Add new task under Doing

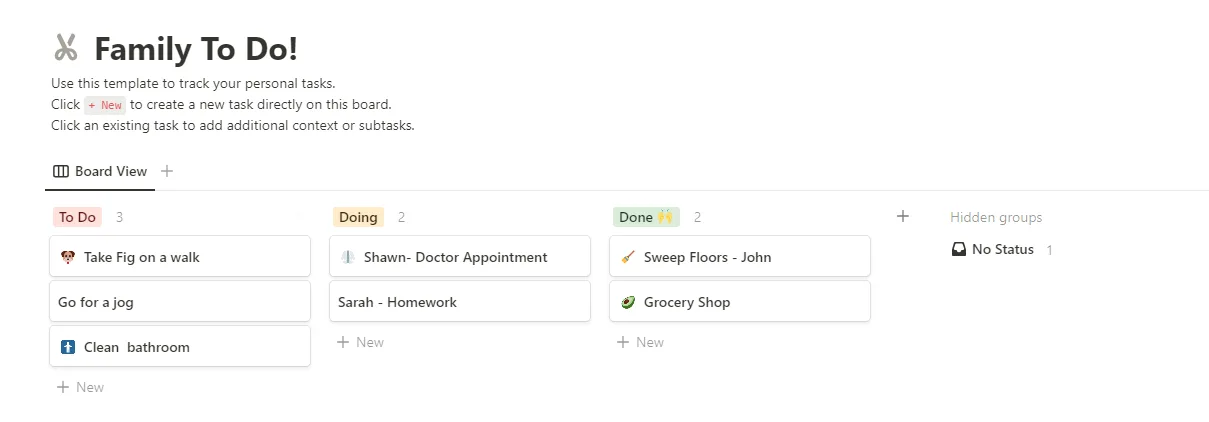360,342
